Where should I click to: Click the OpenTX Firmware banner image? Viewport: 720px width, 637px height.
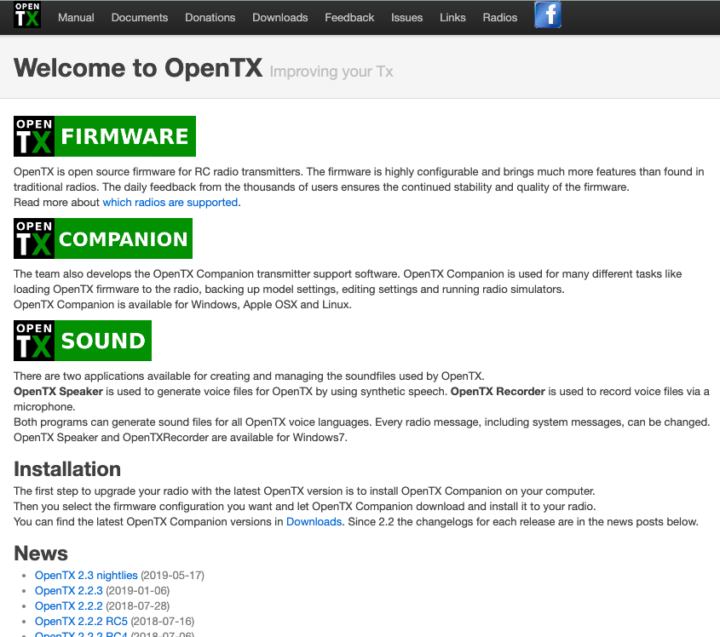click(104, 136)
